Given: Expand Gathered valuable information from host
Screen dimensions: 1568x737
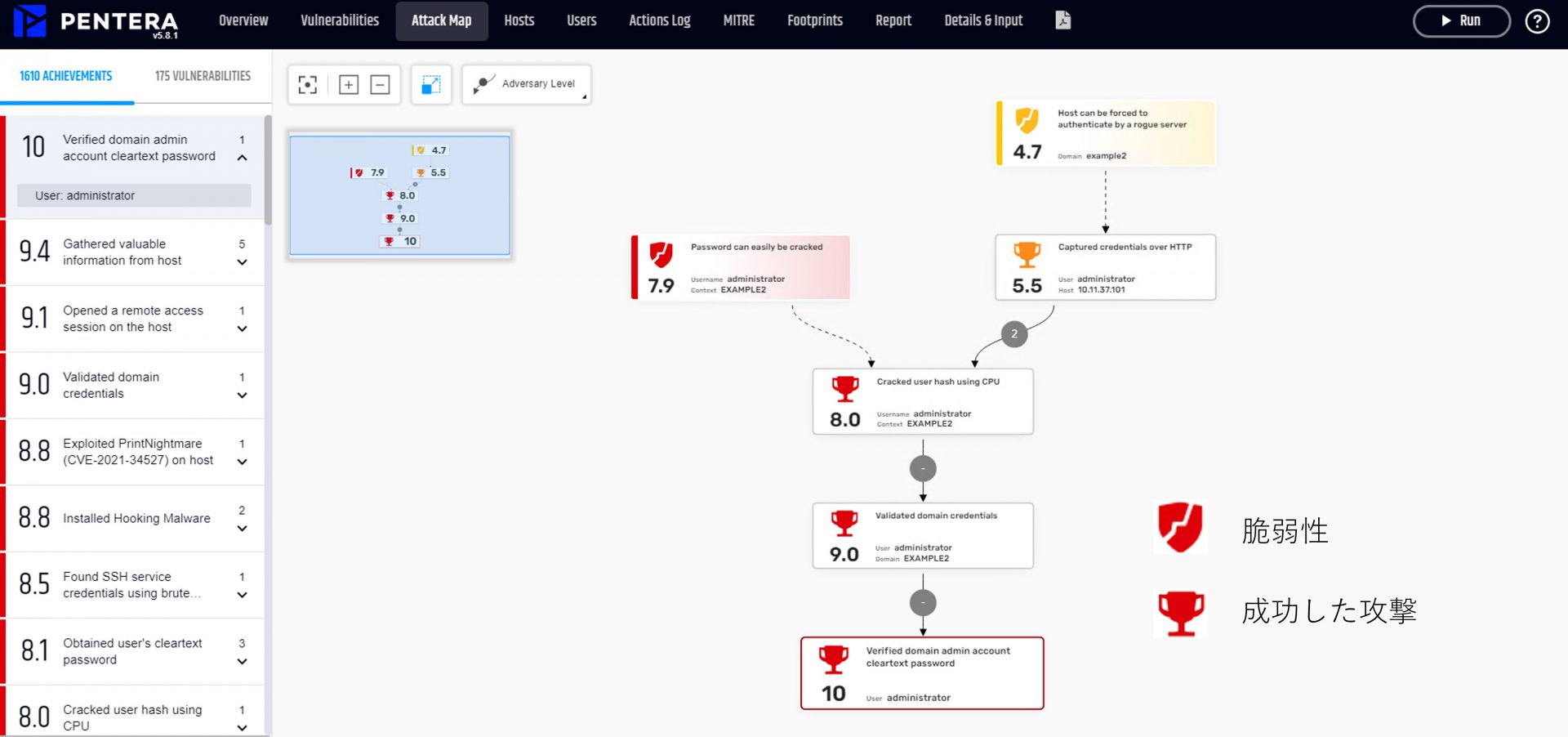Looking at the screenshot, I should [242, 262].
